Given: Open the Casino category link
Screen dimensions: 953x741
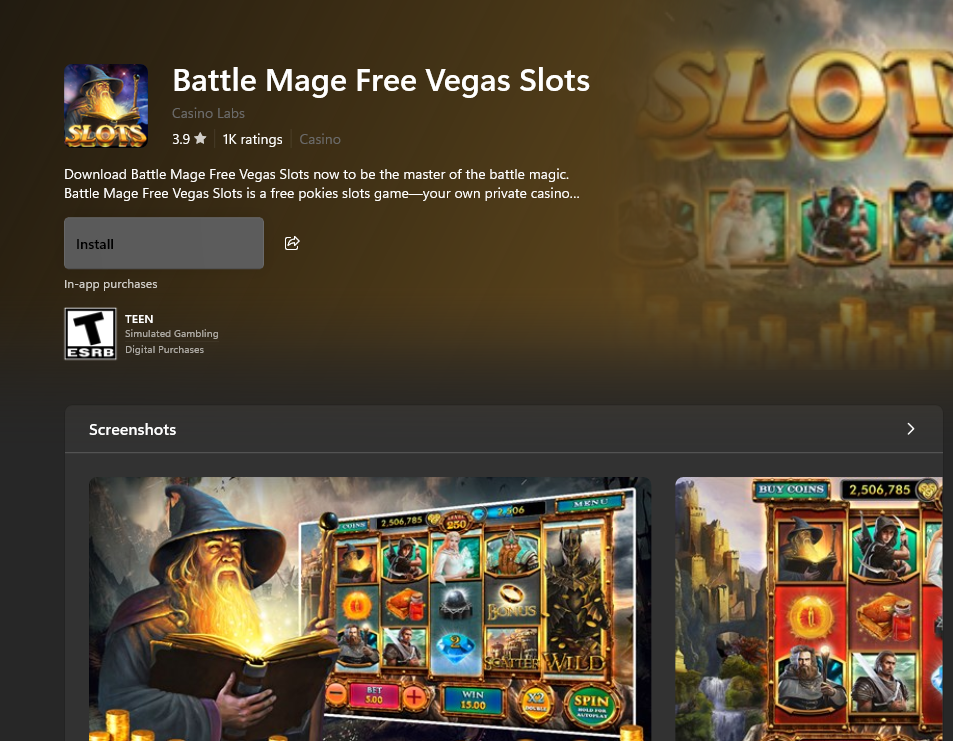Looking at the screenshot, I should (320, 139).
